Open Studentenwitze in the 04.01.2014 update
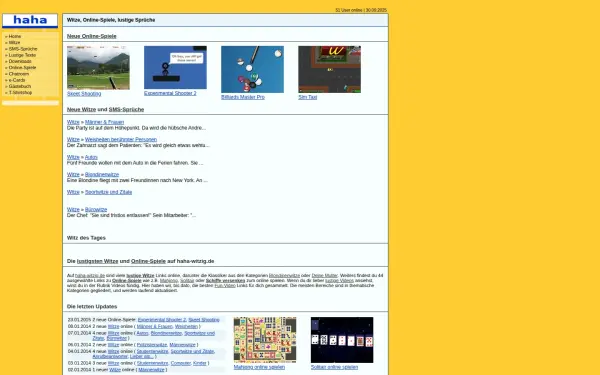This screenshot has width=600, height=375. pyautogui.click(x=152, y=351)
